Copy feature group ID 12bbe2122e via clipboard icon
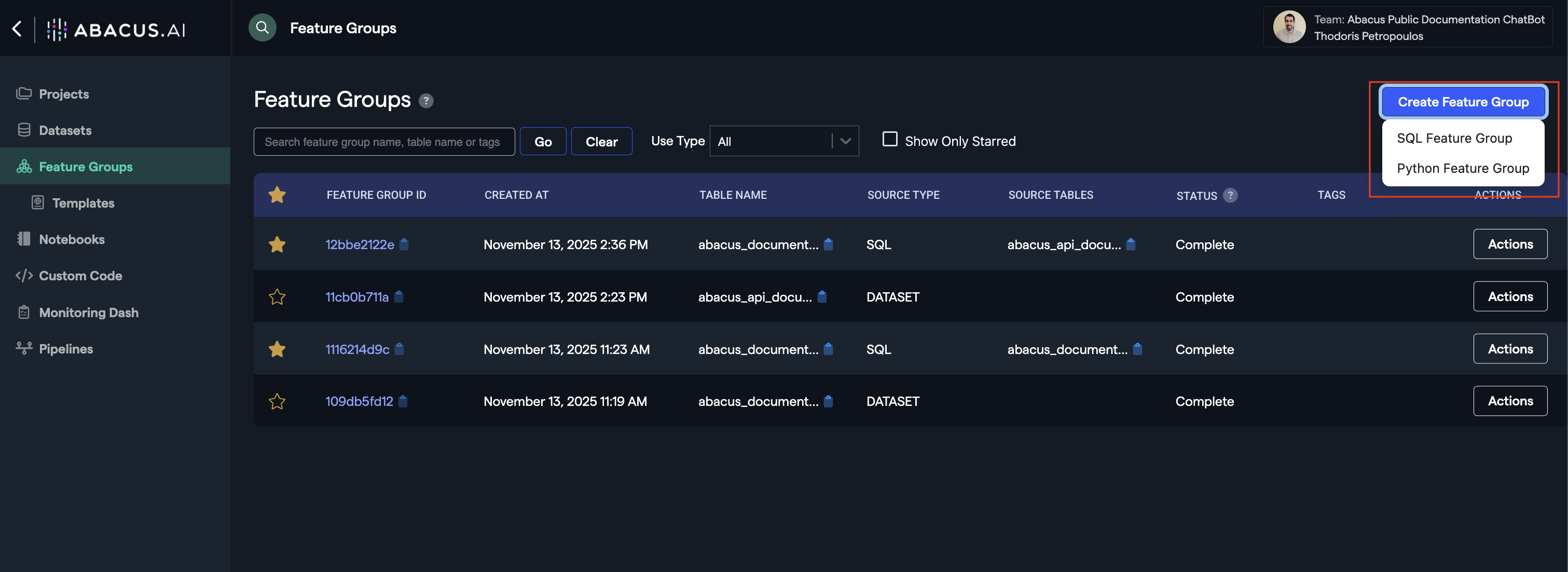Image resolution: width=1568 pixels, height=572 pixels. point(404,244)
